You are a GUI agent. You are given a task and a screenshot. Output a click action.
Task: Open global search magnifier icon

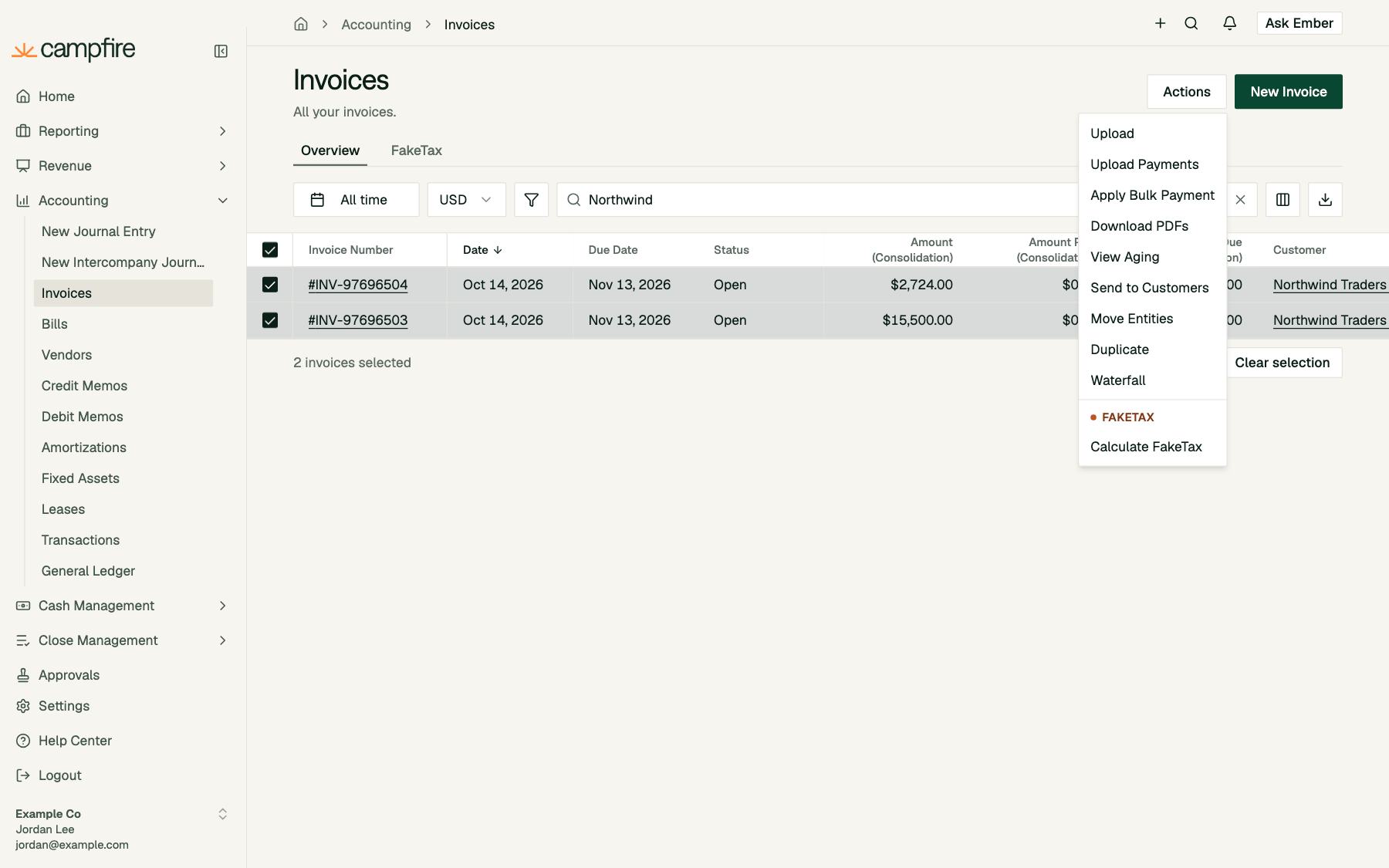1191,23
